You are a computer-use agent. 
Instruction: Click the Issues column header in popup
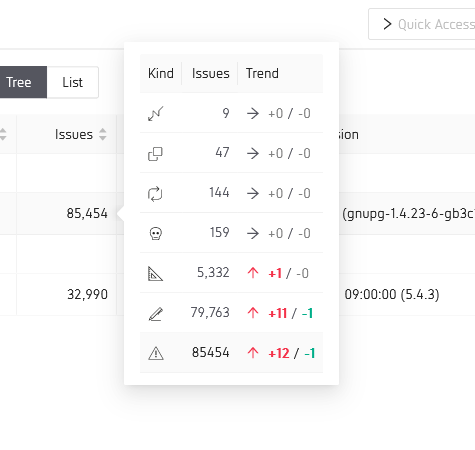click(211, 73)
